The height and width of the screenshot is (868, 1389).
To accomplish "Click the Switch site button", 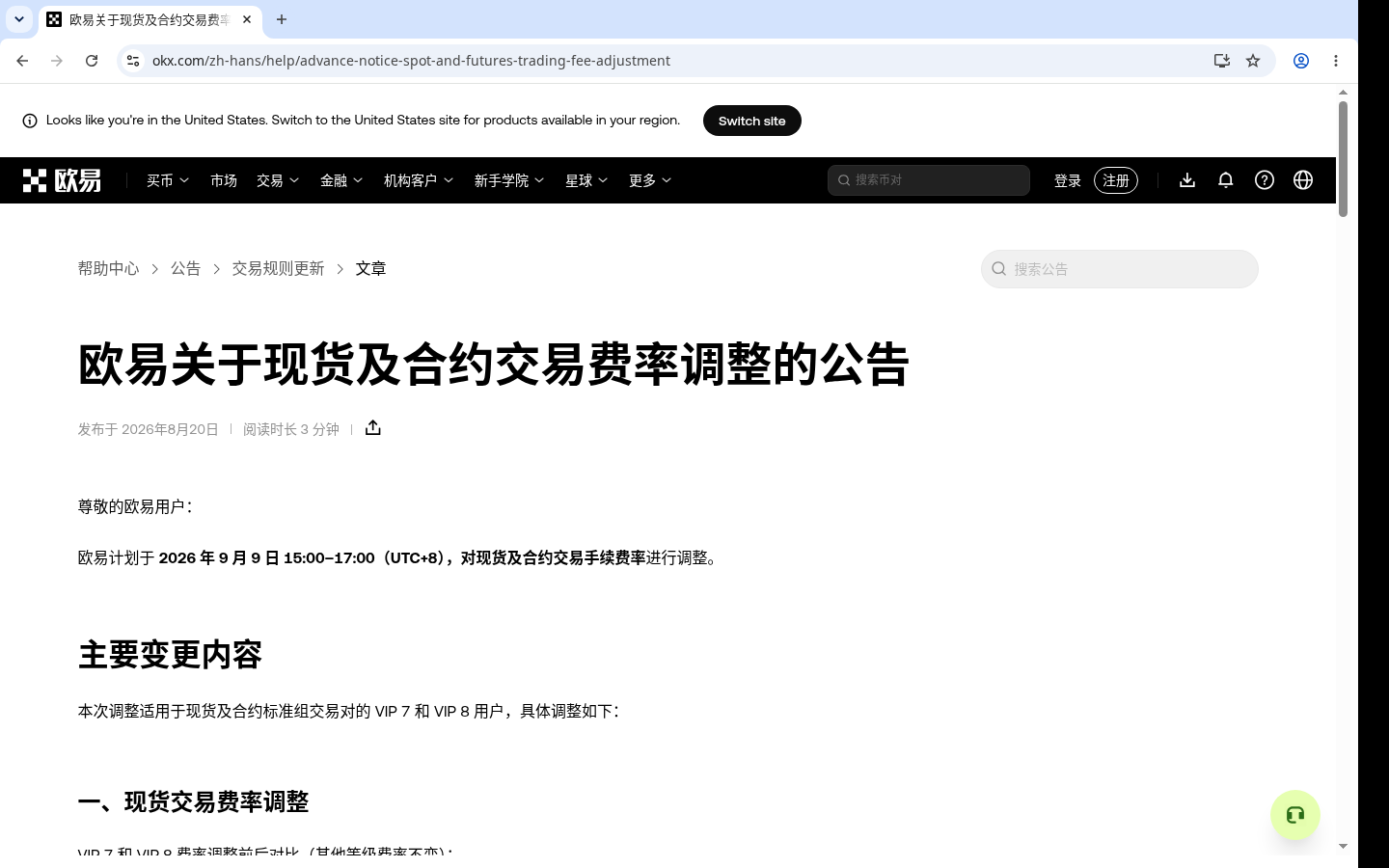I will (752, 121).
